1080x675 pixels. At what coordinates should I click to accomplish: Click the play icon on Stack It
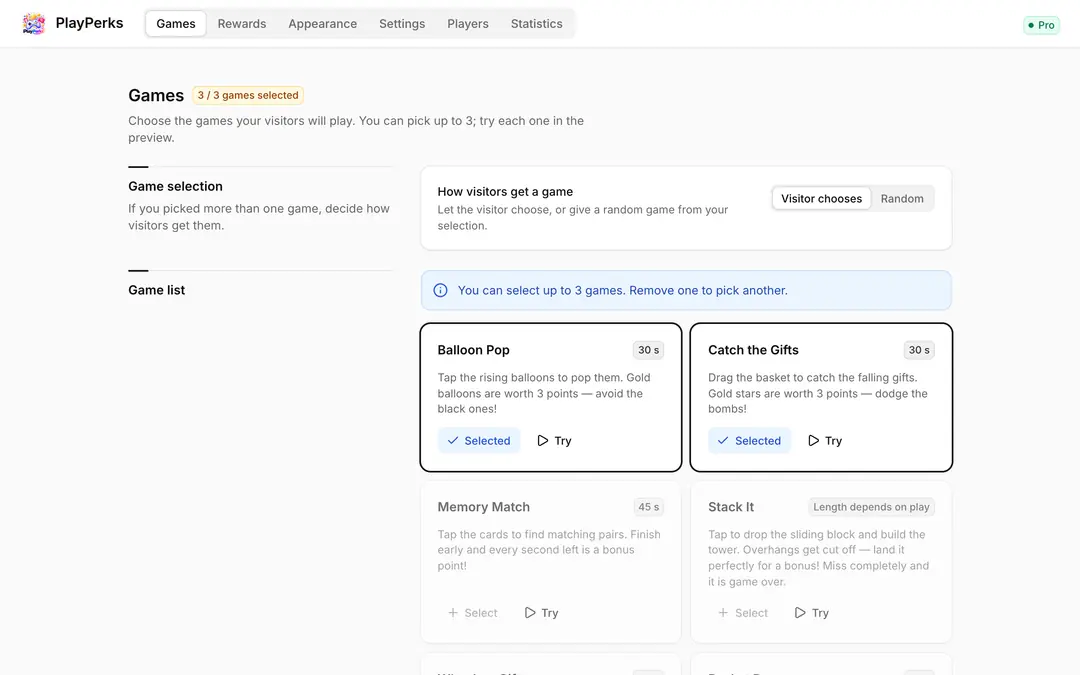[800, 613]
